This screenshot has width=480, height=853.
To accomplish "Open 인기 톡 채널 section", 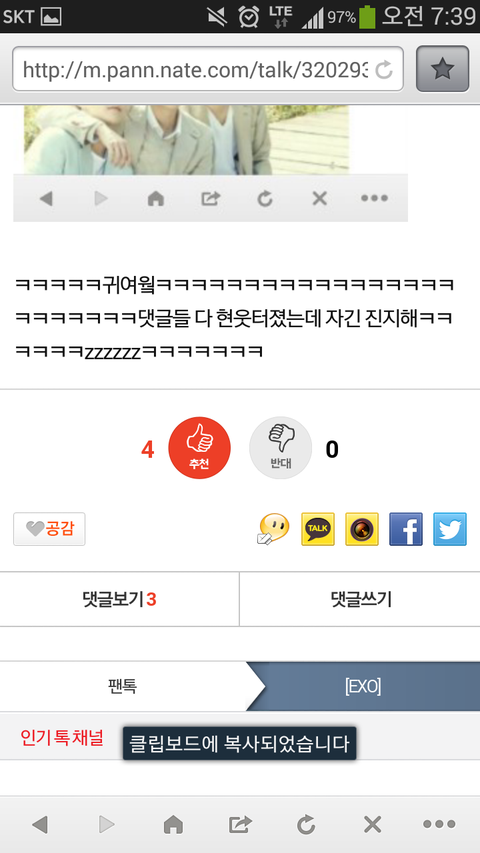I will [x=61, y=738].
